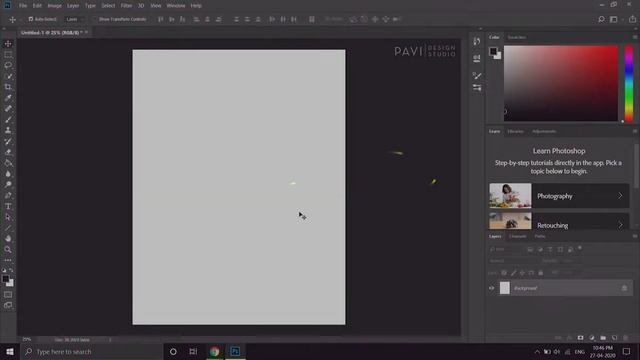Screen dimensions: 640x360
Task: Hide the Background layer eye icon
Action: pyautogui.click(x=491, y=288)
